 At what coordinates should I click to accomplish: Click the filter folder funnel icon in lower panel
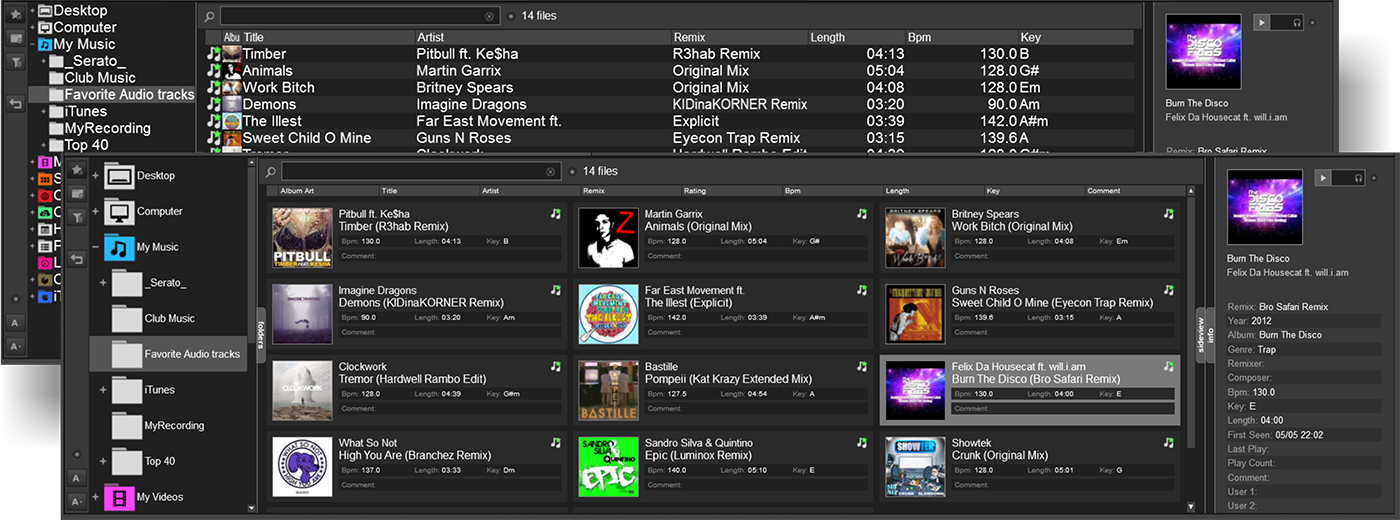[77, 217]
